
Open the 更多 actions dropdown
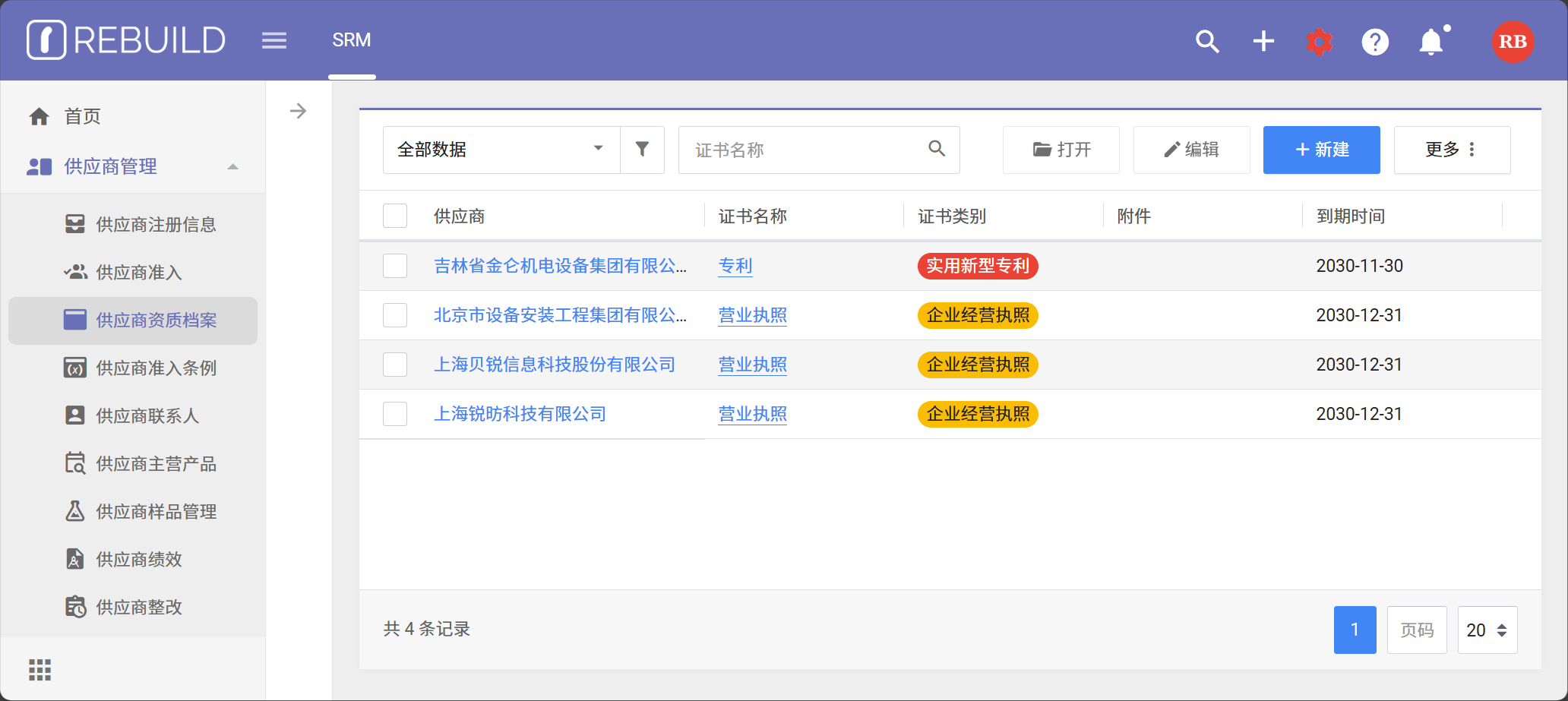pos(1452,150)
